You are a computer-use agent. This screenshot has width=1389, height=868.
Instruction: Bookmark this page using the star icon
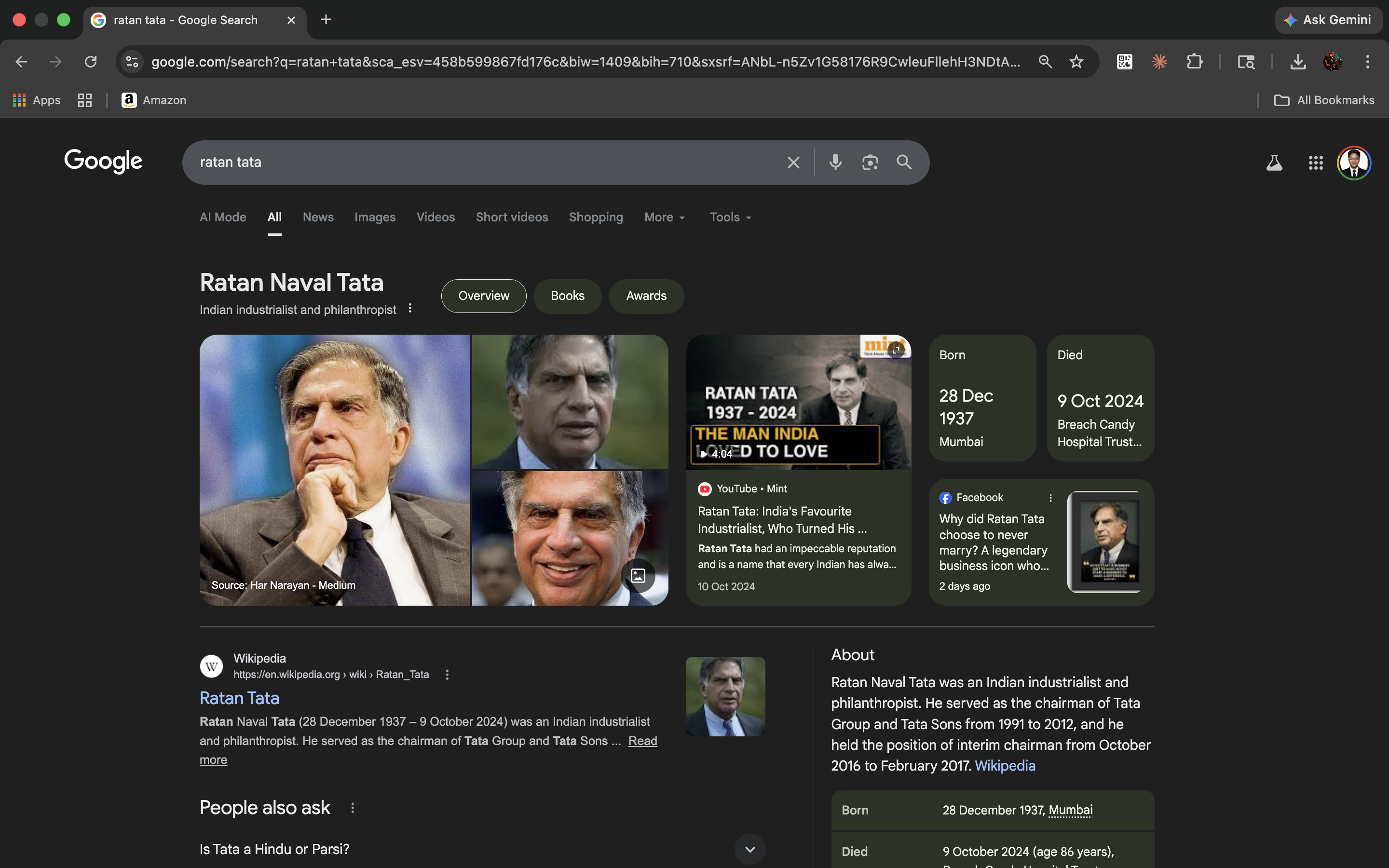[1076, 61]
